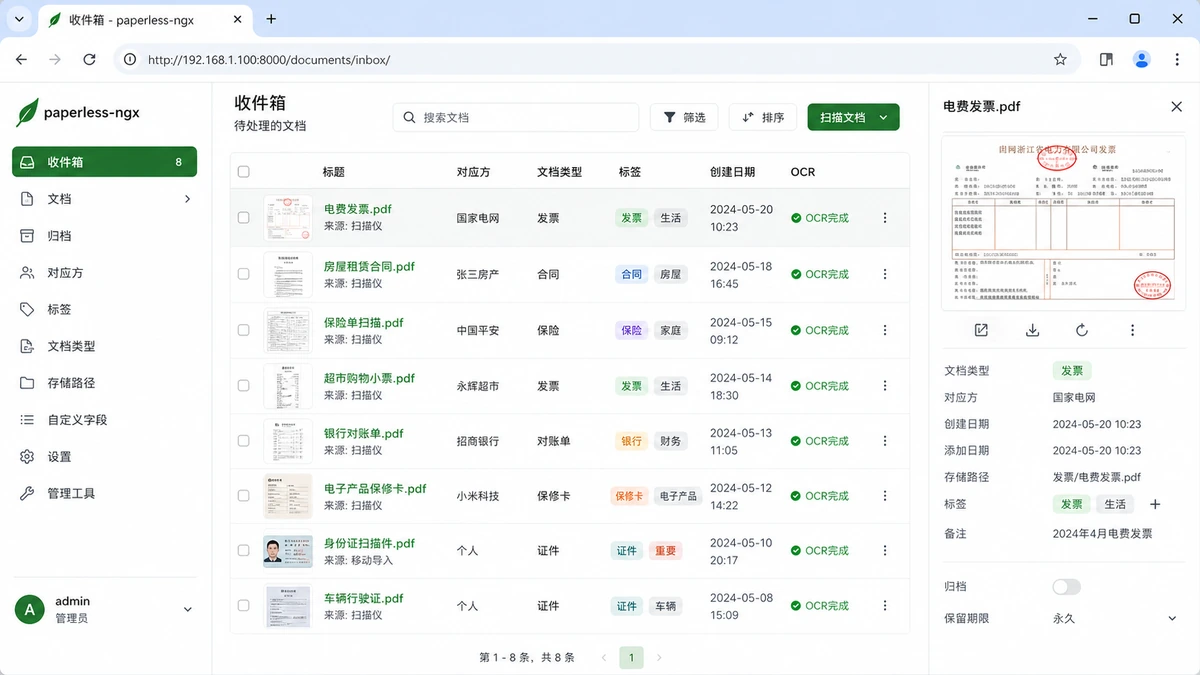Image resolution: width=1200 pixels, height=675 pixels.
Task: Open 自定义字段 in the sidebar
Action: click(104, 420)
